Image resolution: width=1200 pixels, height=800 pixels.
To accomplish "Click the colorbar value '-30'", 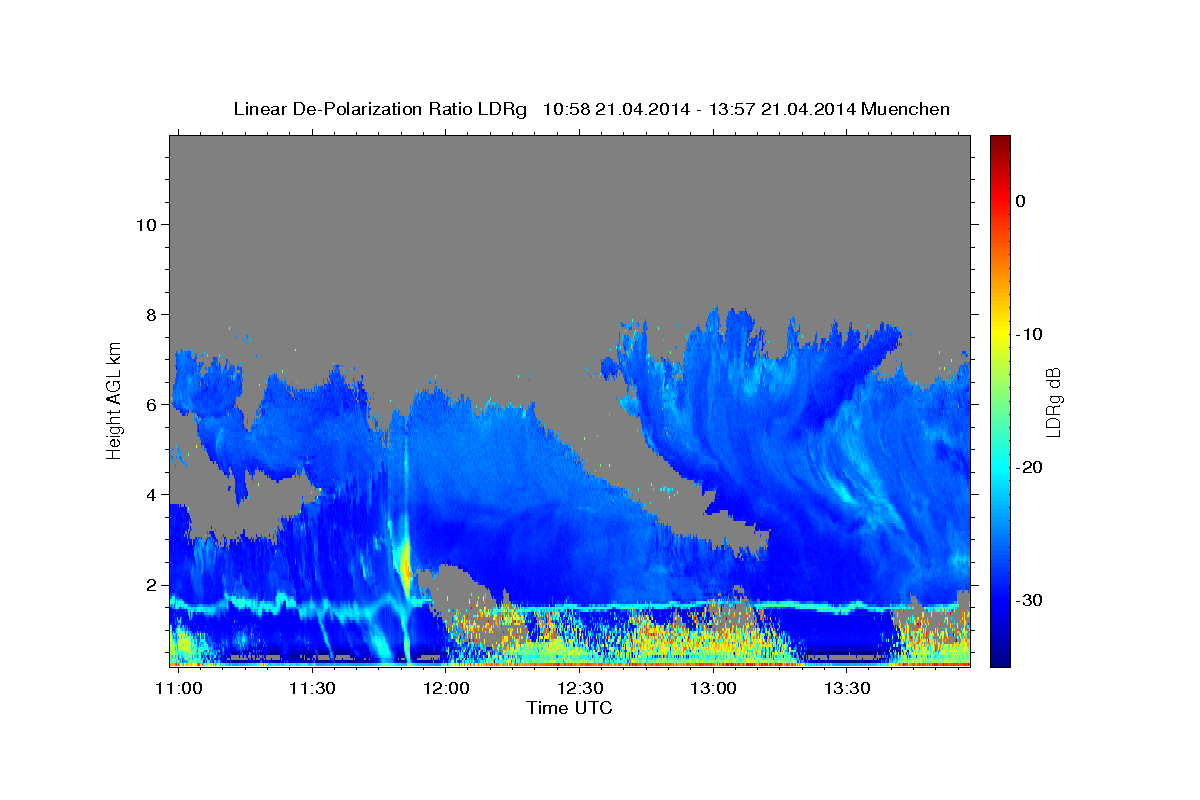I will tap(1030, 600).
